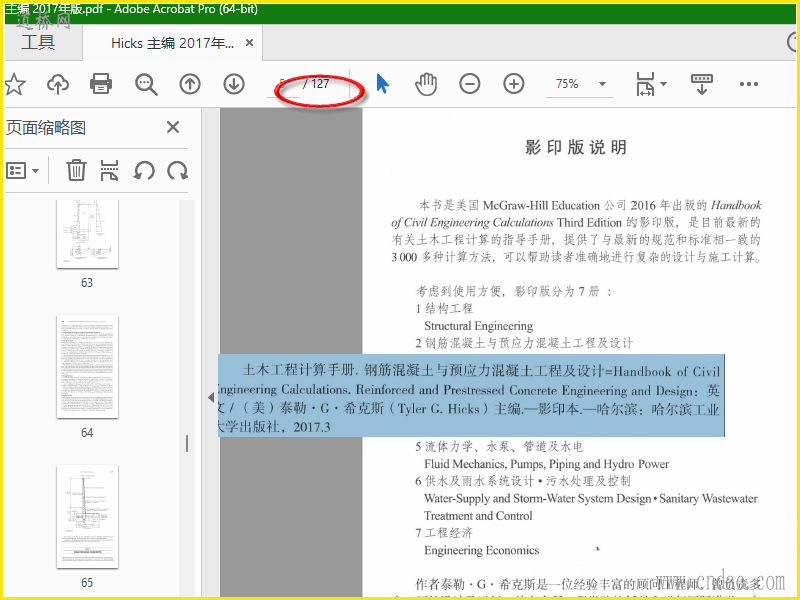Screen dimensions: 800x600
Task: Click the line Fluid Mechanics, Pumps, Piping
Action: click(546, 464)
